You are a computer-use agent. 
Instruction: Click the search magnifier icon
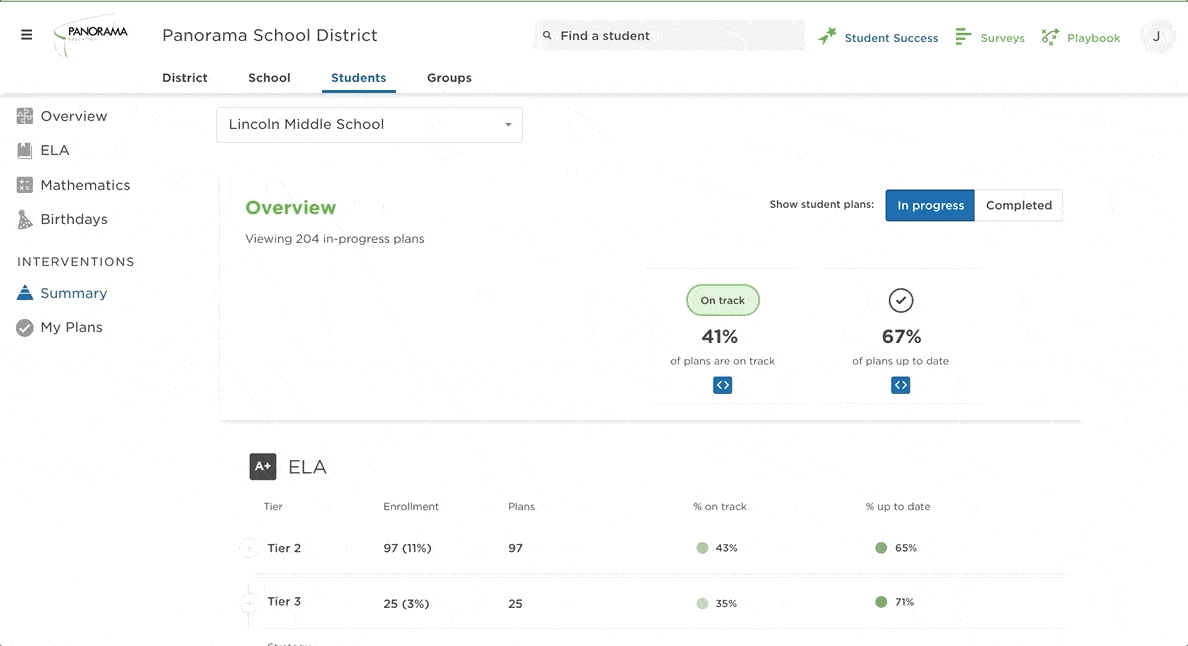click(x=547, y=36)
